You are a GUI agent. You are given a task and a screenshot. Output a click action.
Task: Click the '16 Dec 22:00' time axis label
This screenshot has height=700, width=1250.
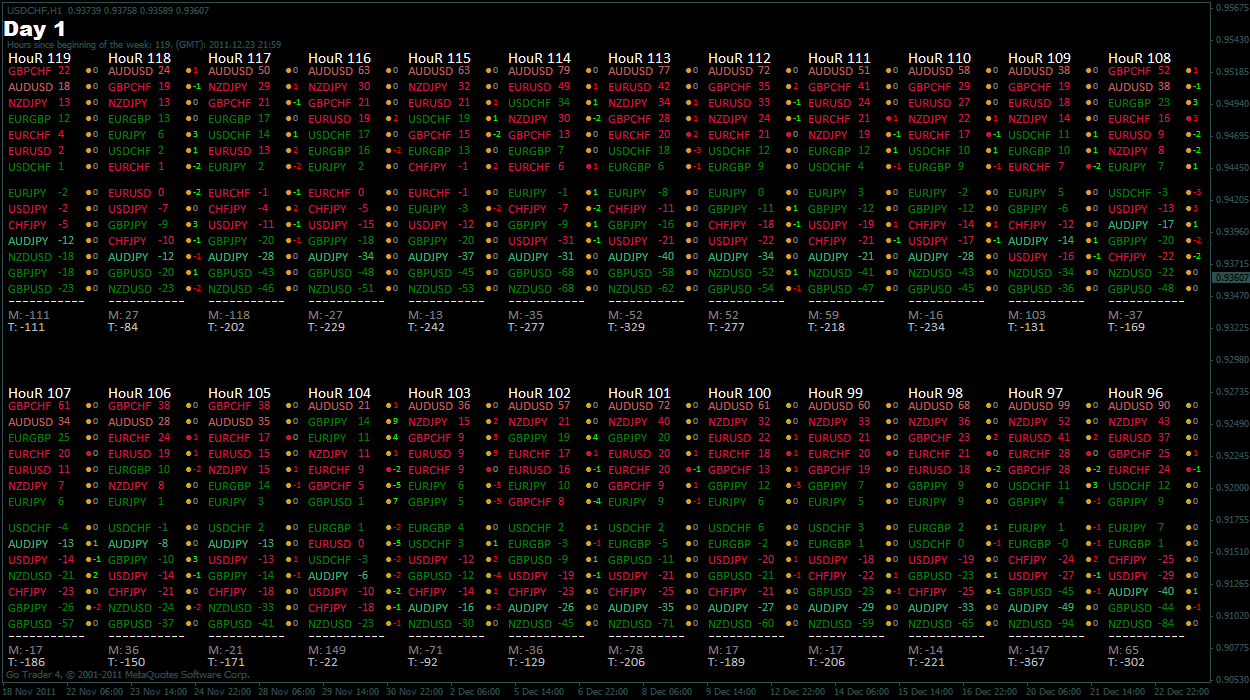992,691
